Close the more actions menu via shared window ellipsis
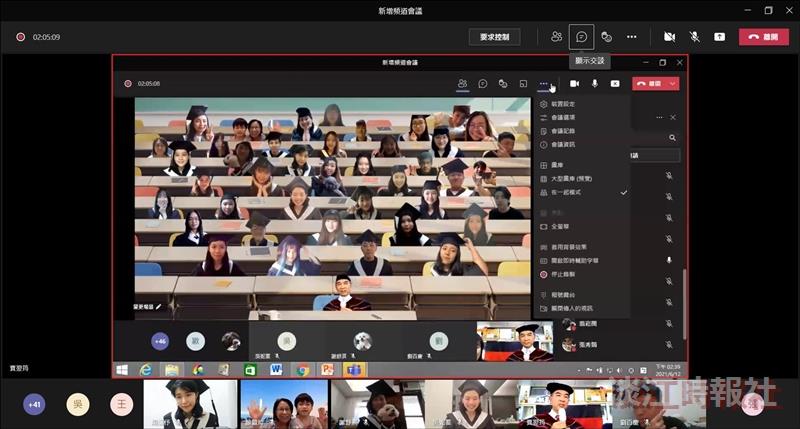The width and height of the screenshot is (800, 429). 544,83
